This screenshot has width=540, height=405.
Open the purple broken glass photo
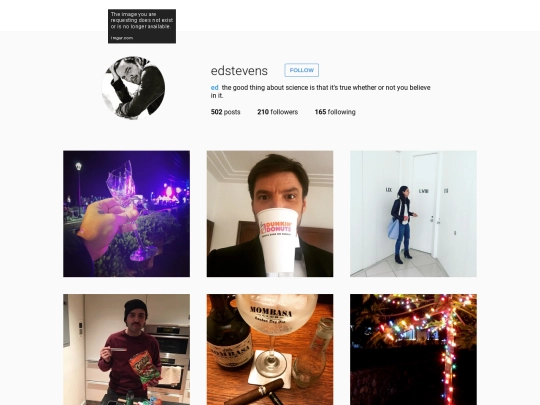tap(126, 214)
